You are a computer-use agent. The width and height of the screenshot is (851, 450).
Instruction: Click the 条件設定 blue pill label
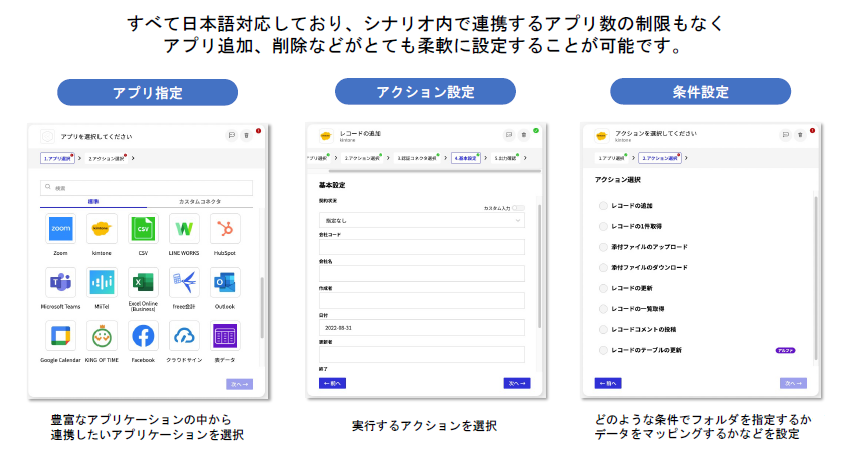pos(700,91)
